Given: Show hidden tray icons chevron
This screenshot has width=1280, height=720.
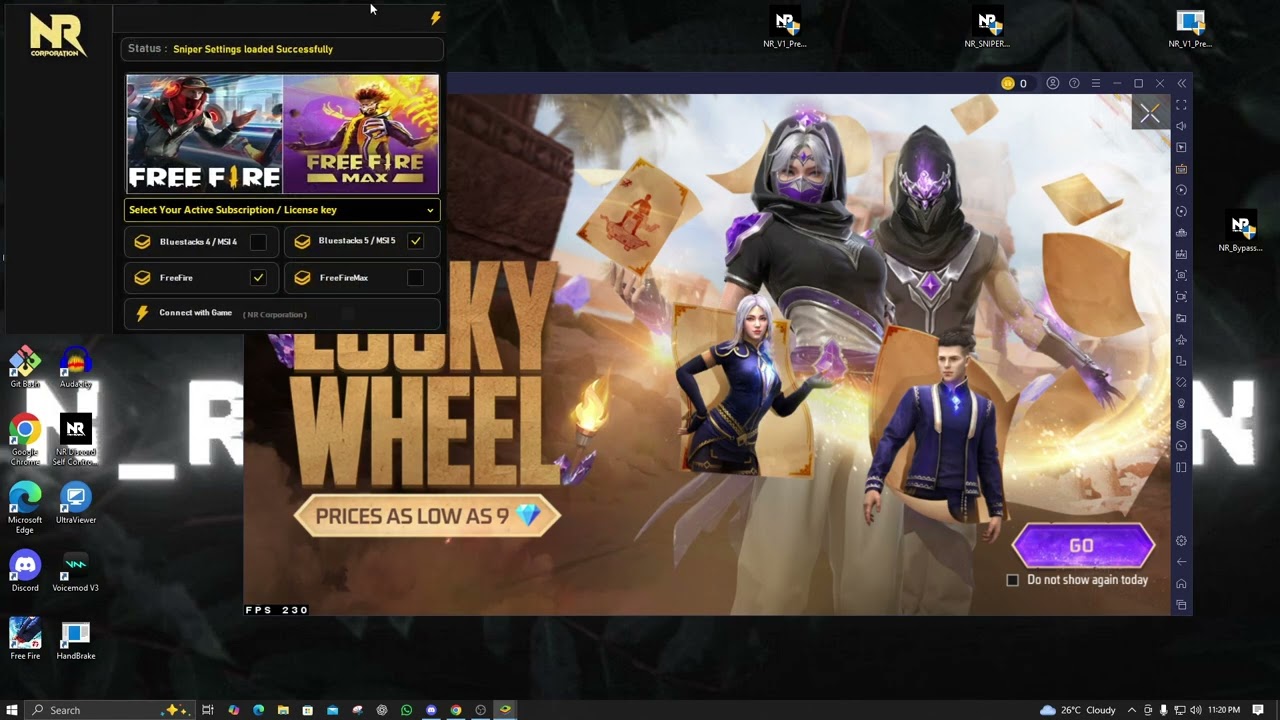Looking at the screenshot, I should tap(1132, 710).
